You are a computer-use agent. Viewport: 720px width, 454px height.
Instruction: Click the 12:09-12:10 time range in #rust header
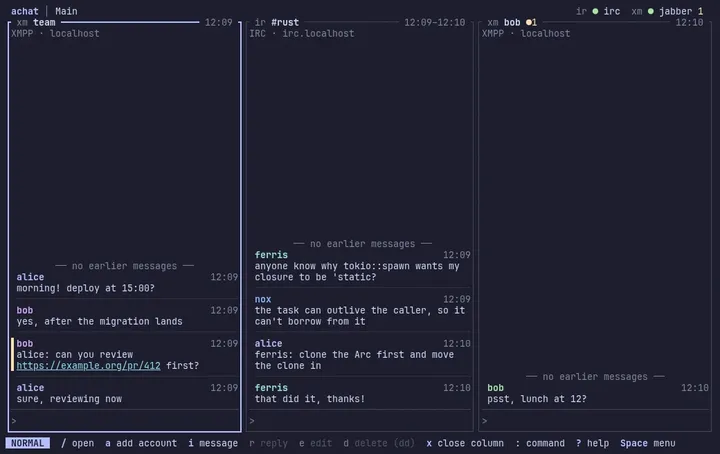click(x=434, y=22)
